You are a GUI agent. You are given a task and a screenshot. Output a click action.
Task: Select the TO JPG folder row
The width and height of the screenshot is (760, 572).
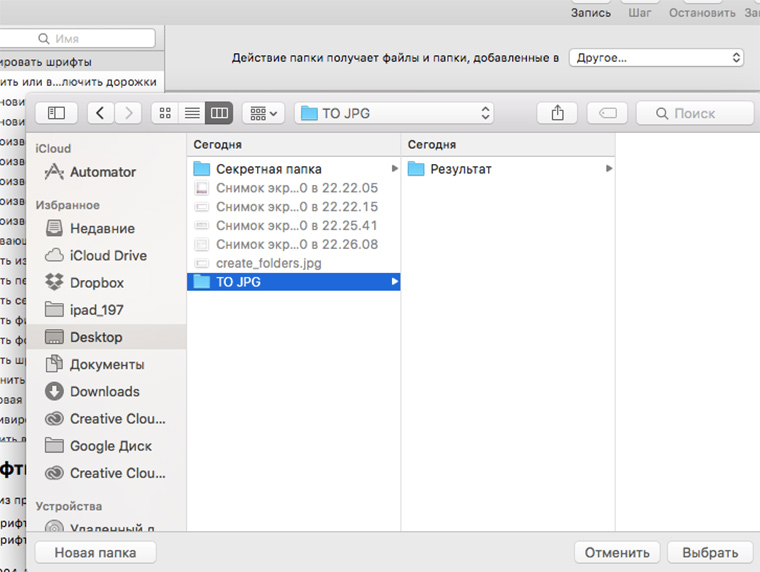tap(293, 282)
